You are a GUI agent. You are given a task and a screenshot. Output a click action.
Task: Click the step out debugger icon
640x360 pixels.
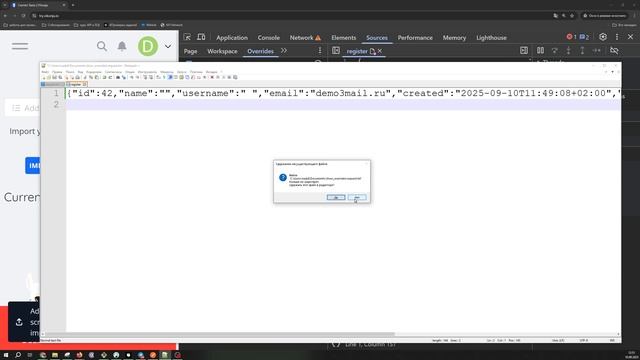[x=582, y=51]
